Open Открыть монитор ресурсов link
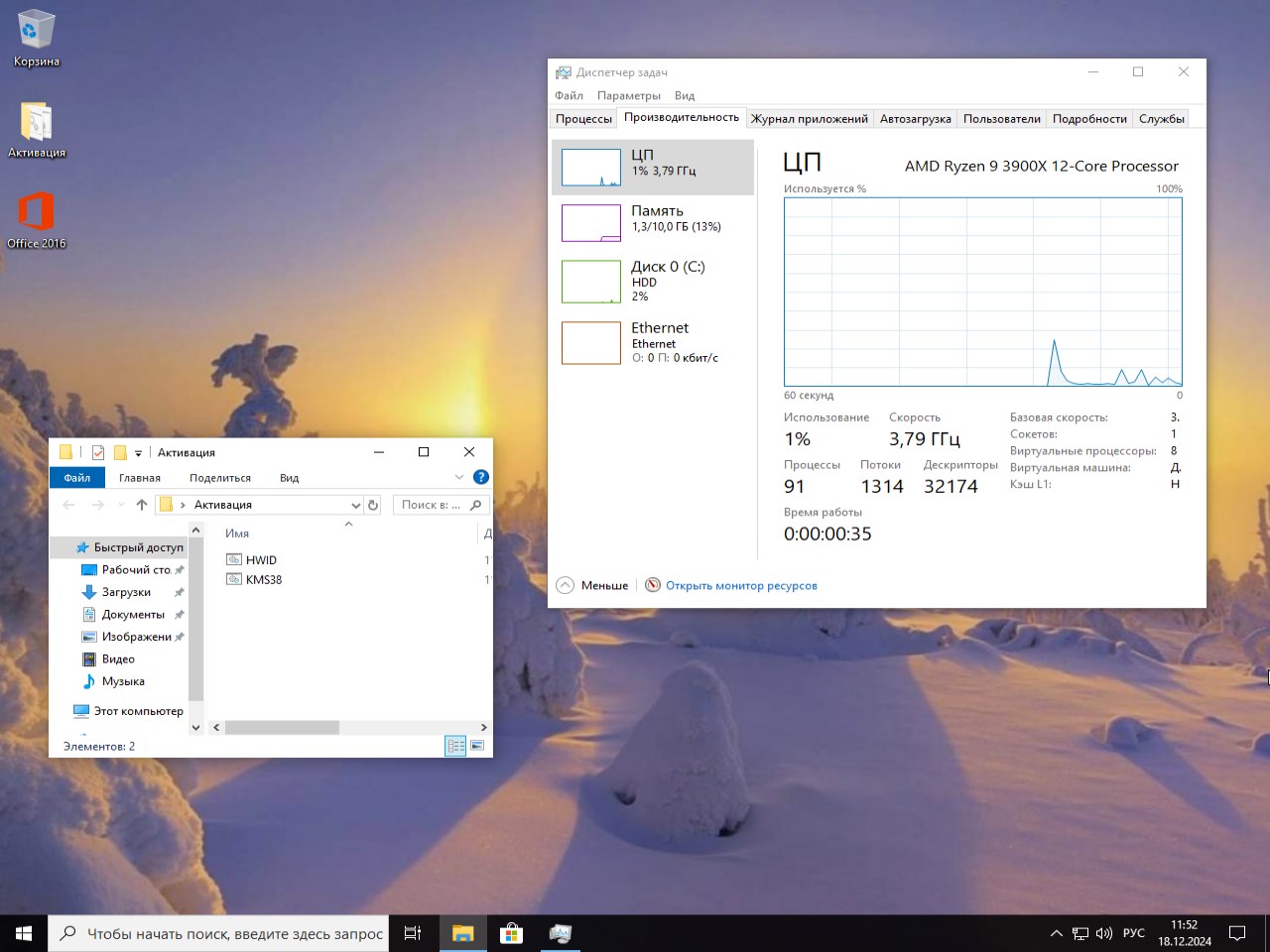This screenshot has width=1270, height=952. click(739, 585)
